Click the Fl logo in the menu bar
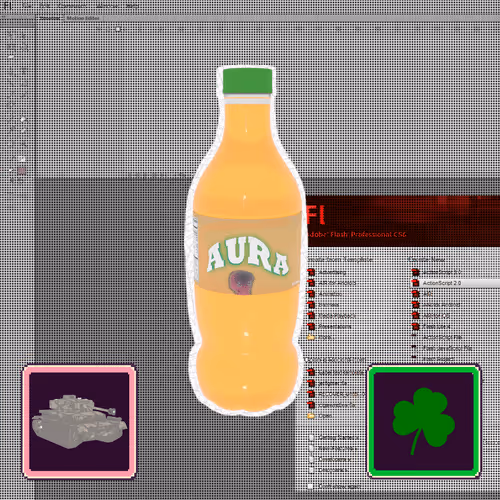 [x=7, y=5]
